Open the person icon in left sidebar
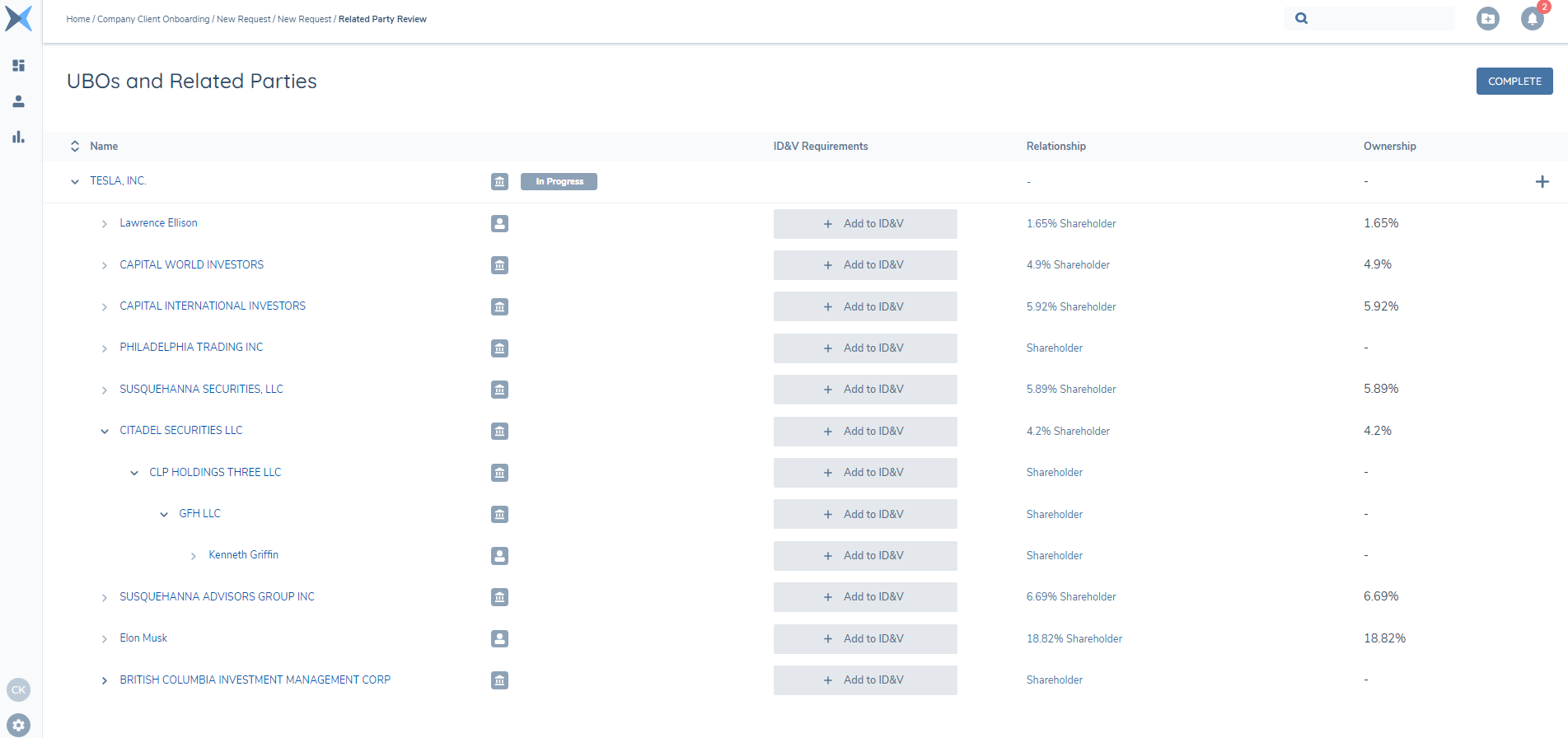 [x=18, y=101]
